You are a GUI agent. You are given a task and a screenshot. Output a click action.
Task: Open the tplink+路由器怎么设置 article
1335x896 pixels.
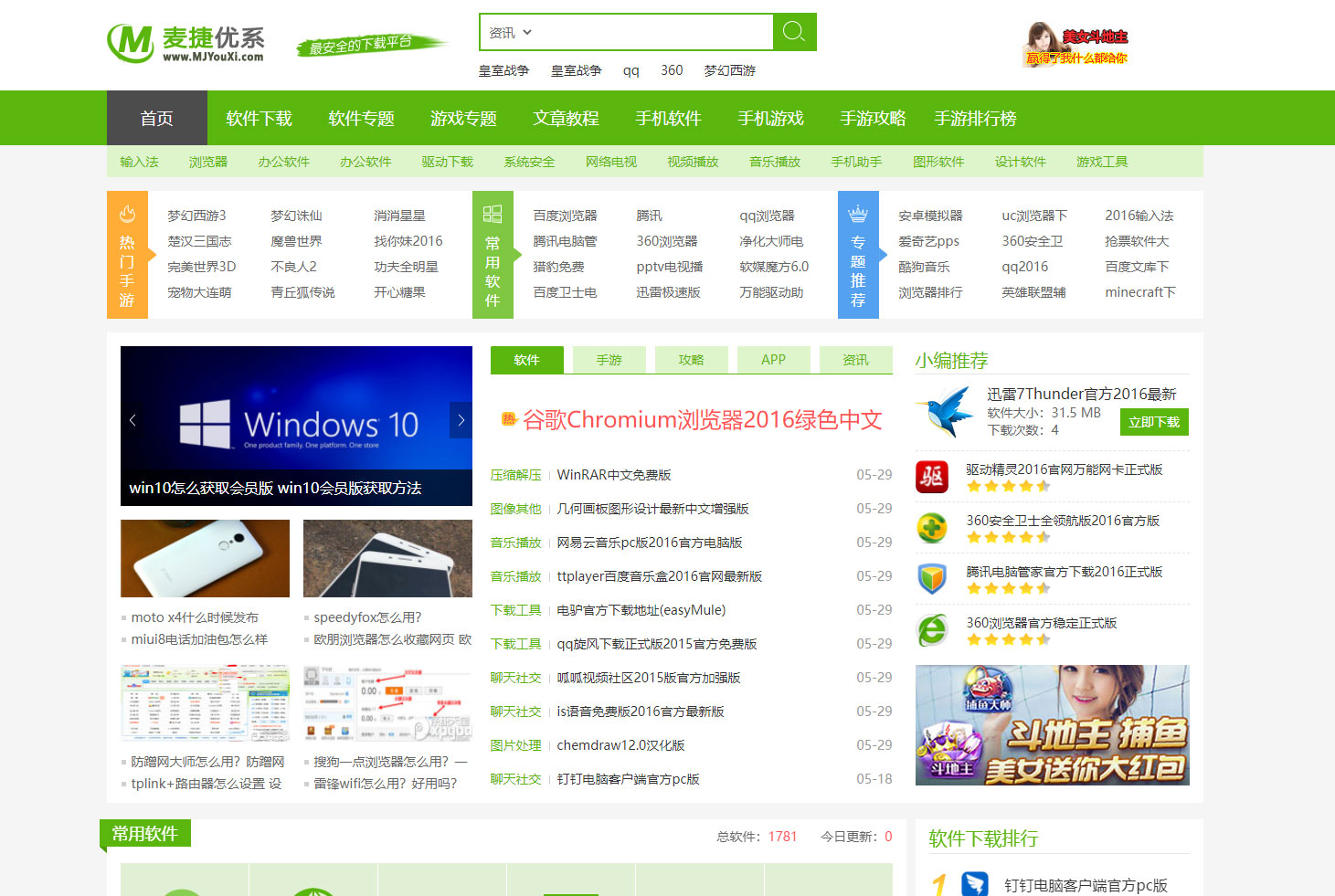[x=207, y=784]
